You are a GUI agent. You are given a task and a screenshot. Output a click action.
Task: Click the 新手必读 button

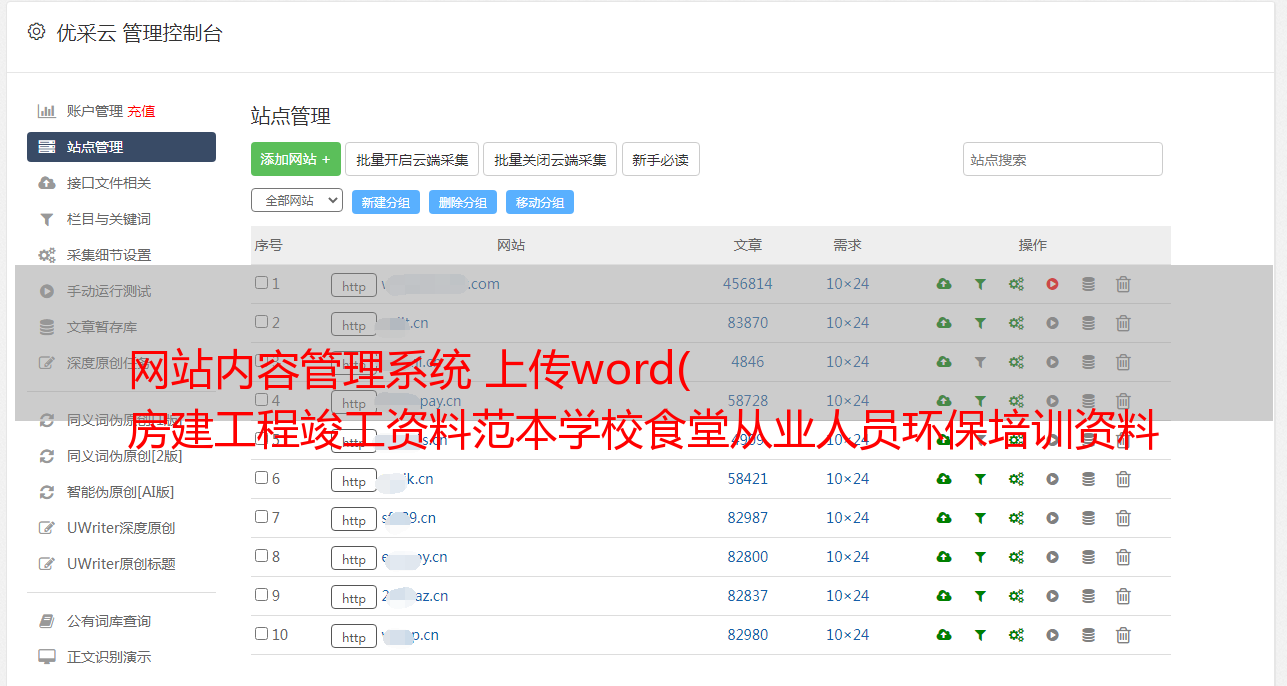[x=660, y=159]
